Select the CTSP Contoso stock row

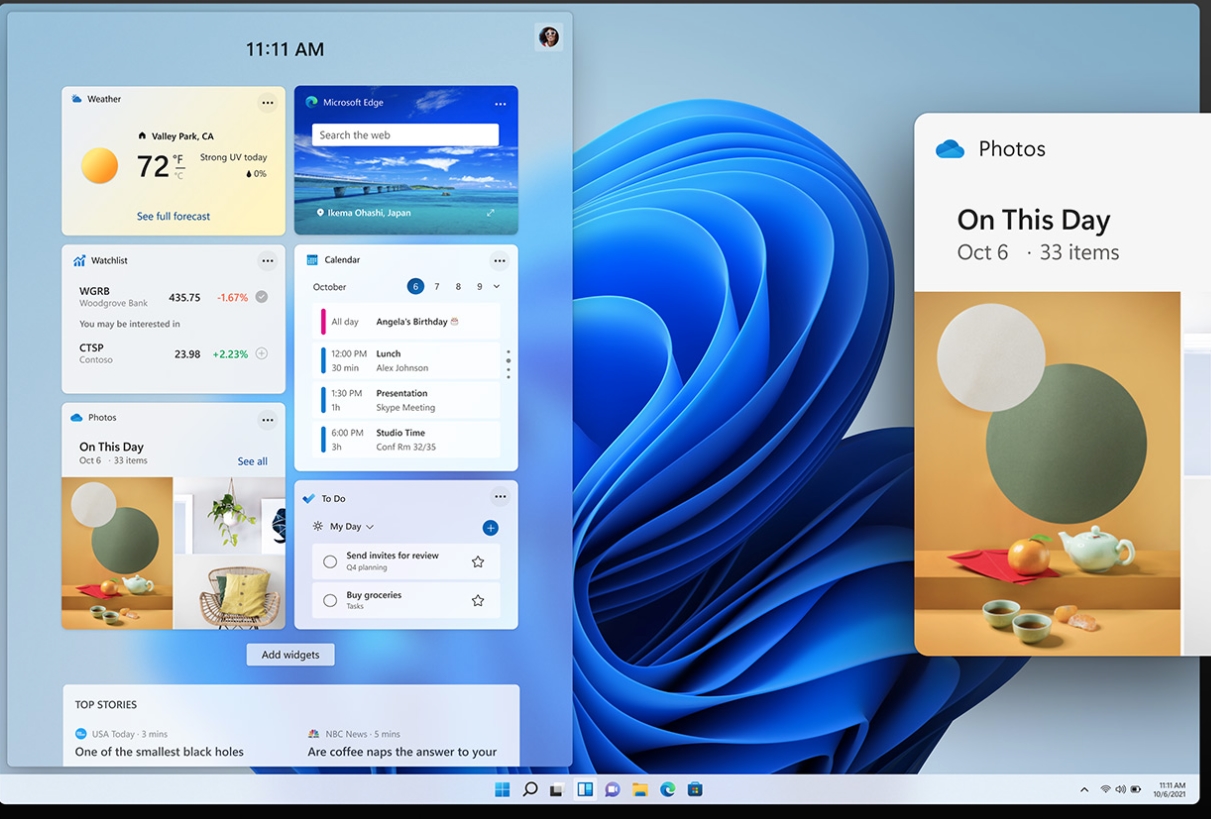pyautogui.click(x=174, y=353)
